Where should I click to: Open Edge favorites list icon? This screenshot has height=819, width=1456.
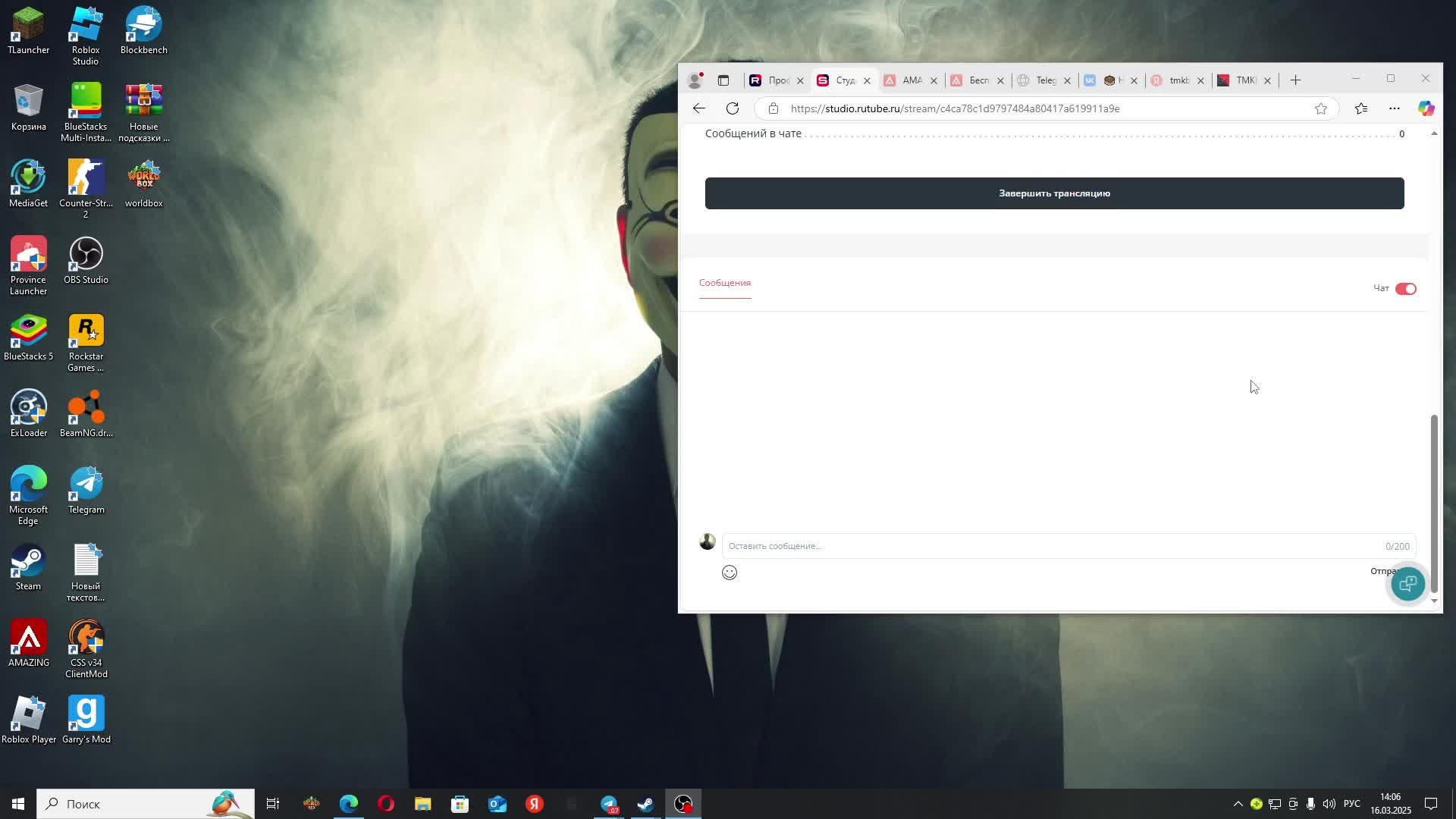coord(1361,108)
